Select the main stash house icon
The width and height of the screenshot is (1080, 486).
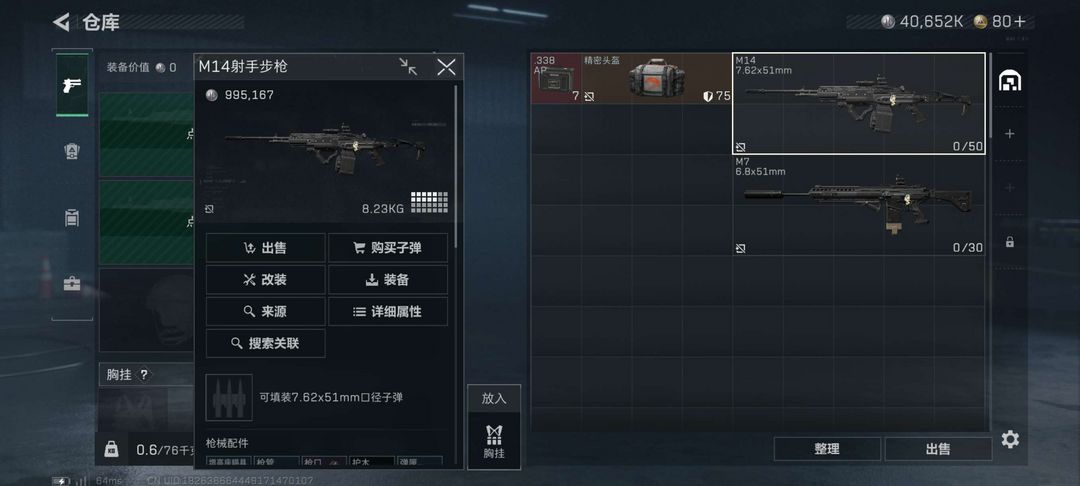[x=1010, y=81]
